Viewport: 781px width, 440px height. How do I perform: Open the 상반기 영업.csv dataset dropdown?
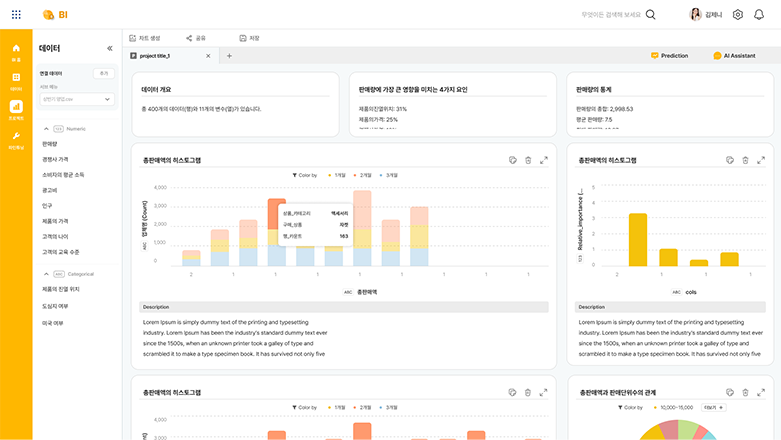(x=77, y=99)
